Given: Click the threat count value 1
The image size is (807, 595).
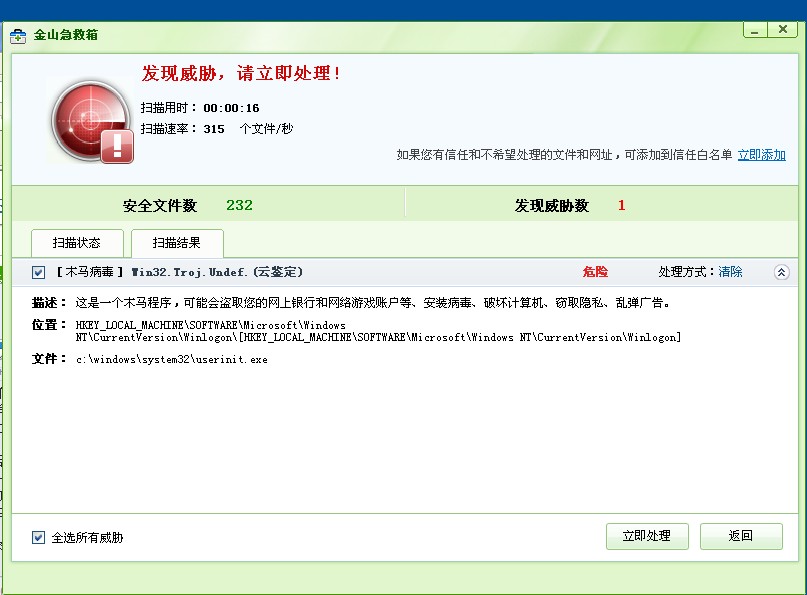Looking at the screenshot, I should (x=622, y=205).
